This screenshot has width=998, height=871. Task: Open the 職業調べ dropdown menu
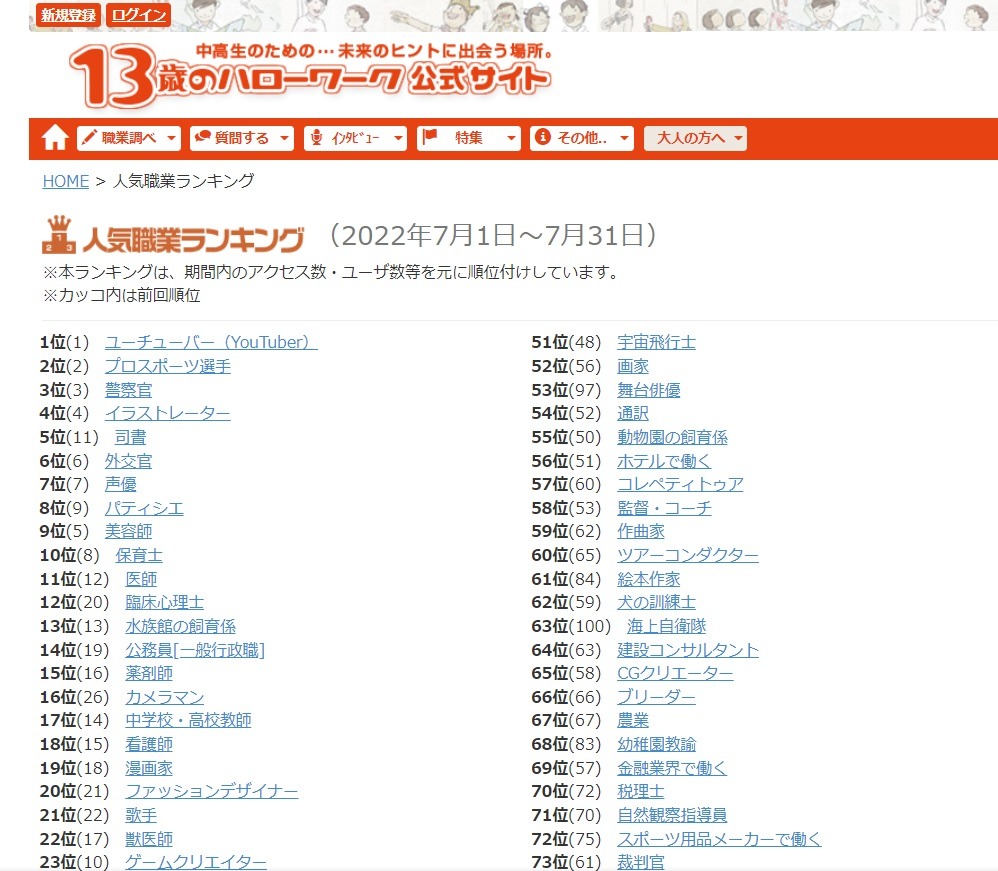pos(129,138)
